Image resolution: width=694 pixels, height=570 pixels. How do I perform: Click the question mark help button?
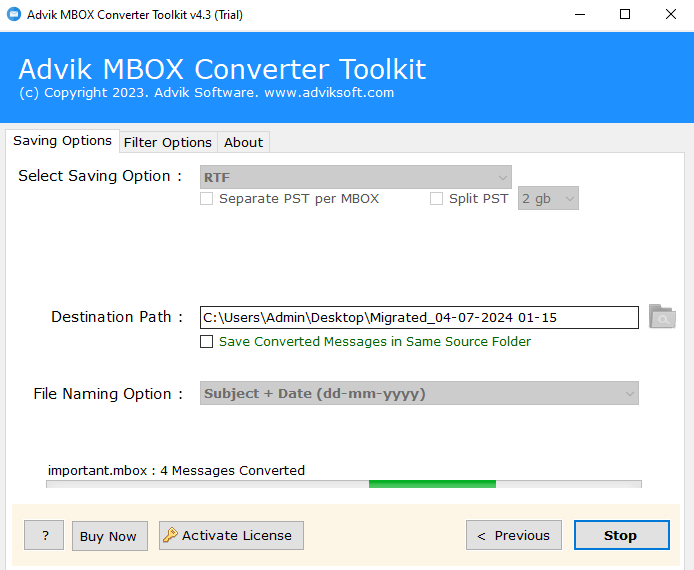pos(44,535)
